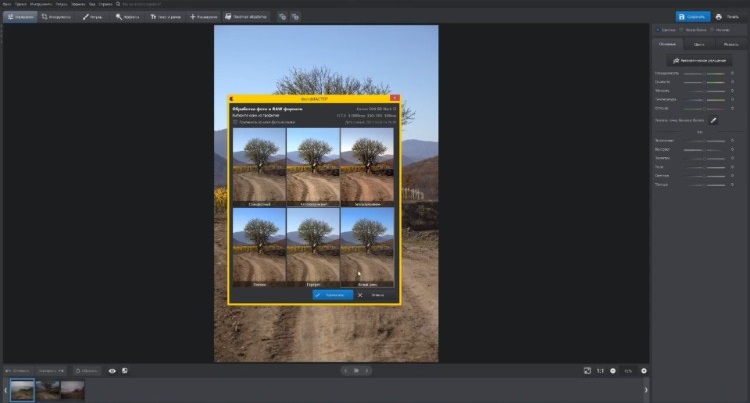Switch to the Цвета tab in the right panel
The image size is (750, 403).
tap(698, 45)
